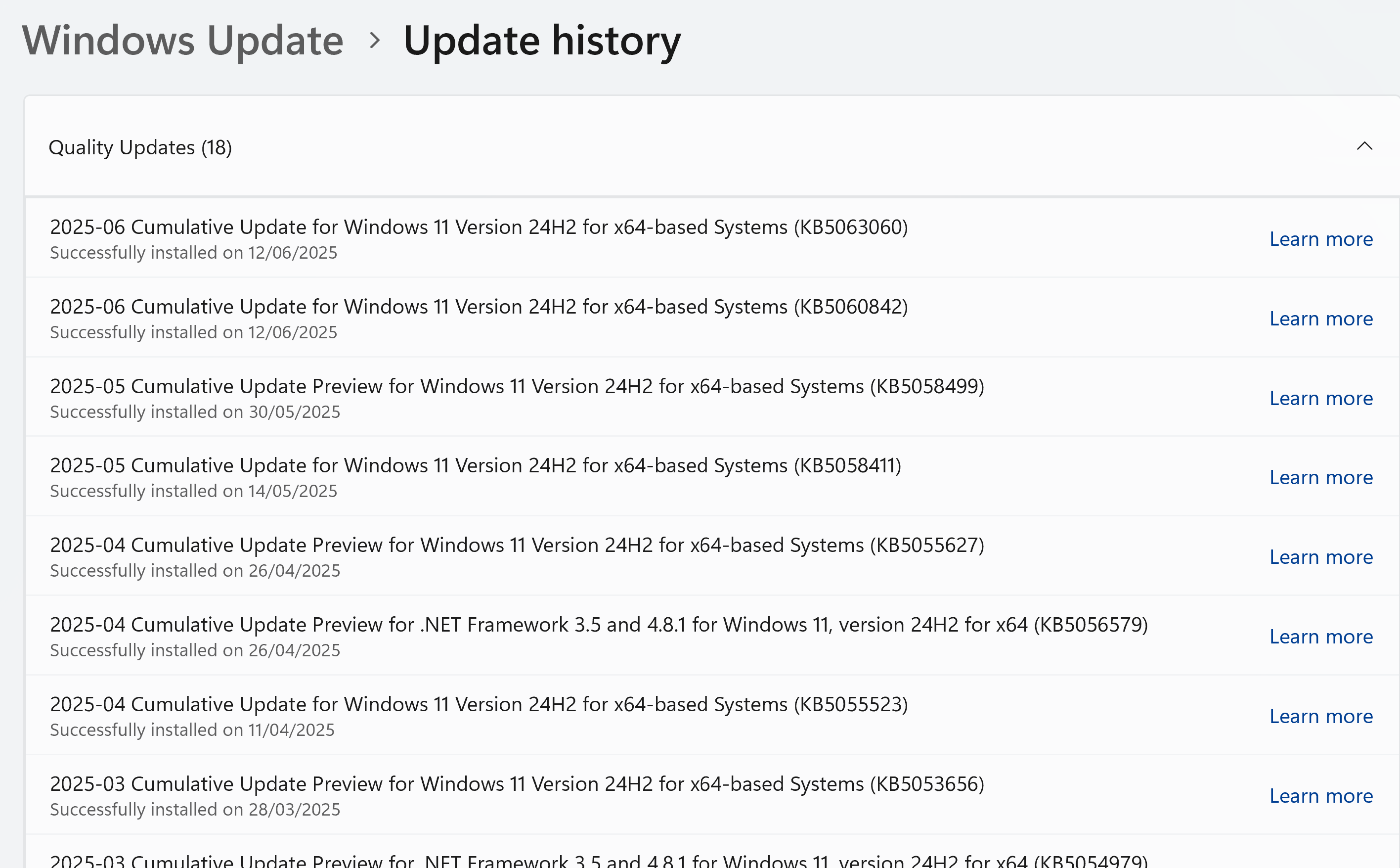Open Learn more for KB5055627
This screenshot has height=868, width=1400.
coord(1321,557)
